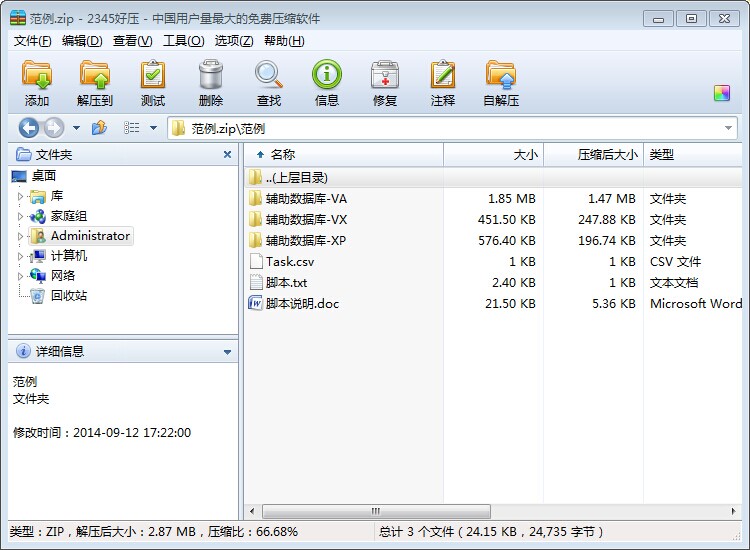Click the 注释 (Comment) notepad icon
This screenshot has height=550, width=750.
(x=443, y=75)
